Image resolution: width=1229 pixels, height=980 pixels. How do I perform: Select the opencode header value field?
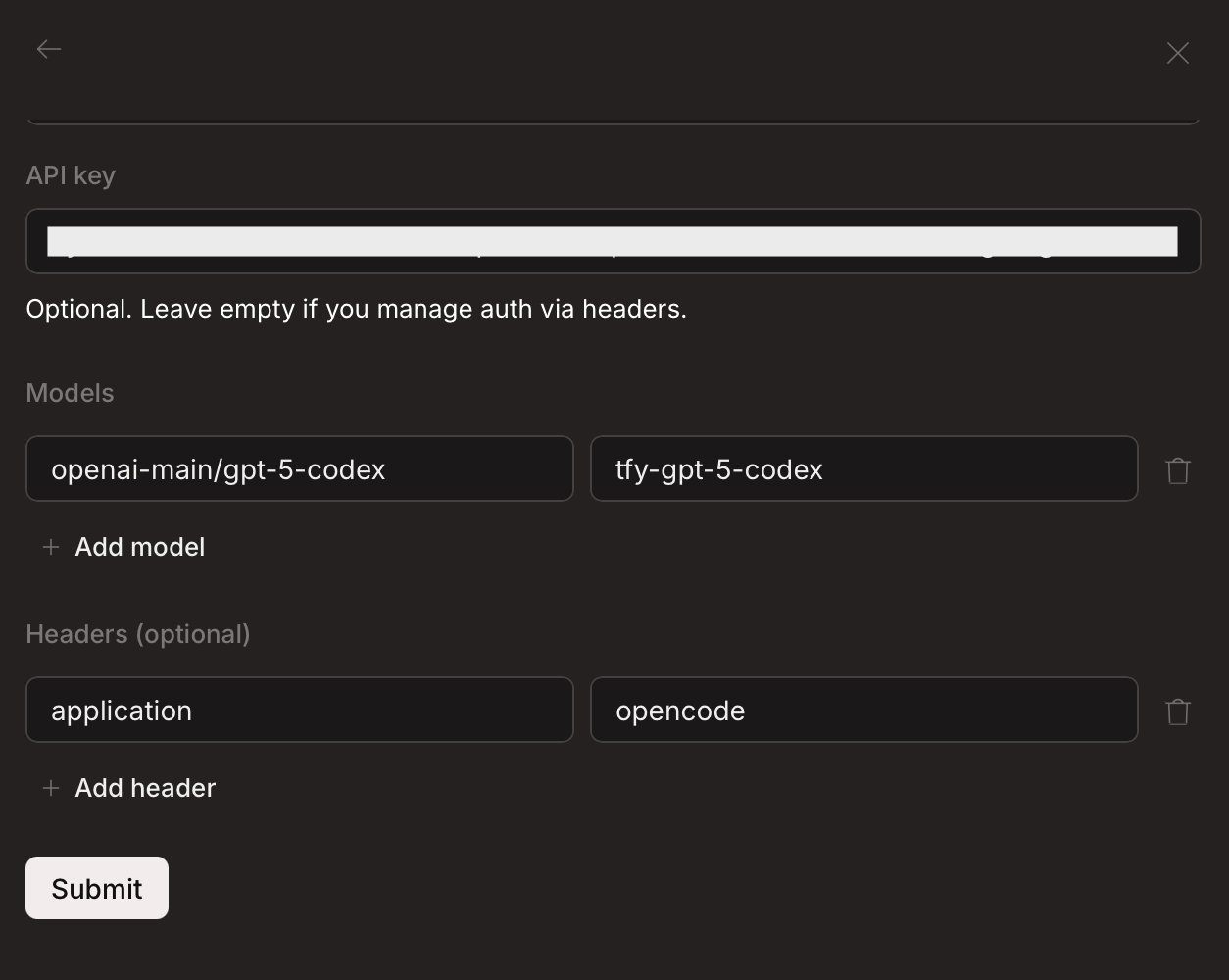[x=863, y=710]
